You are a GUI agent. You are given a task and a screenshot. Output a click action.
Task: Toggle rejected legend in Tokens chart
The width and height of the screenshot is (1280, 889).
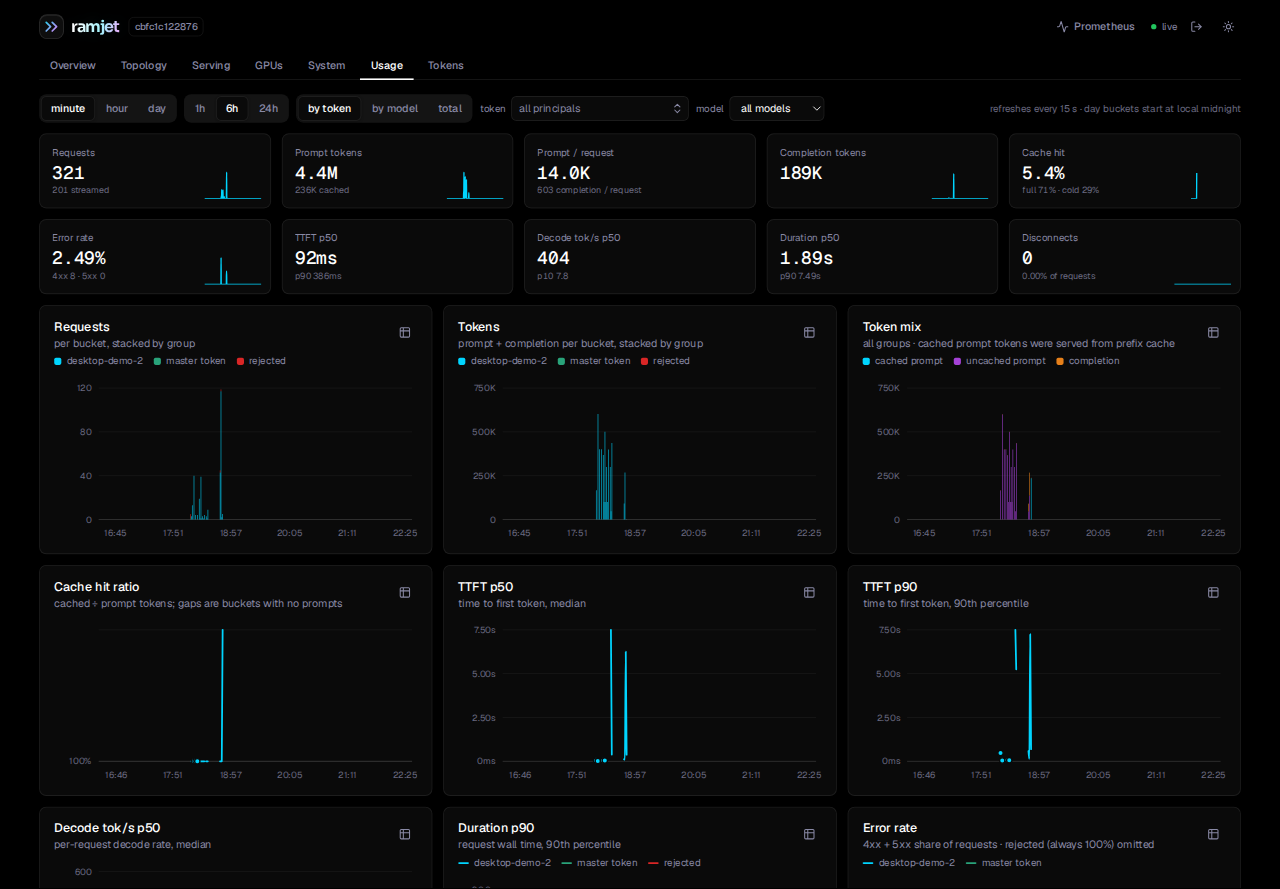(665, 361)
